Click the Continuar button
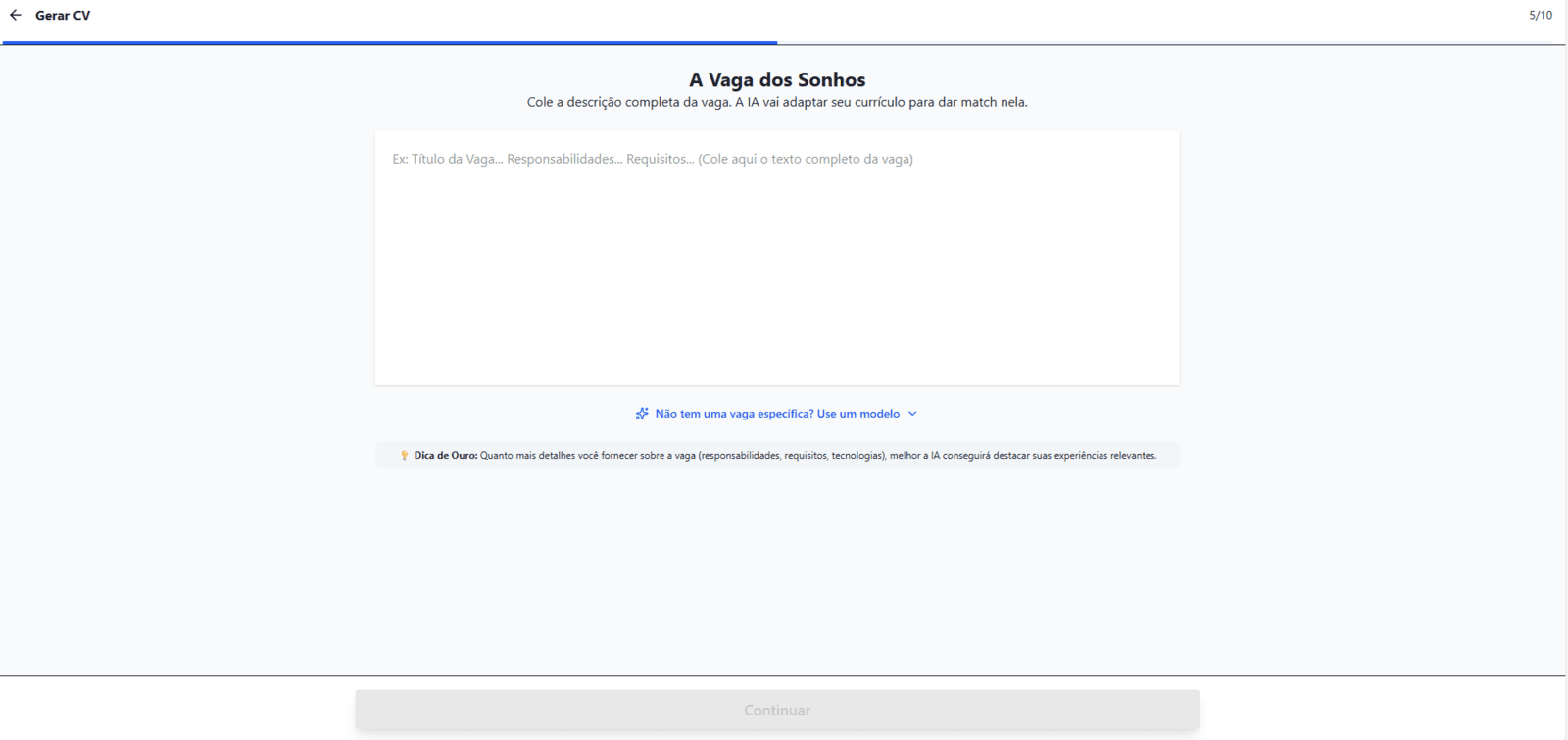Screen dimensions: 1568x740 click(x=777, y=710)
